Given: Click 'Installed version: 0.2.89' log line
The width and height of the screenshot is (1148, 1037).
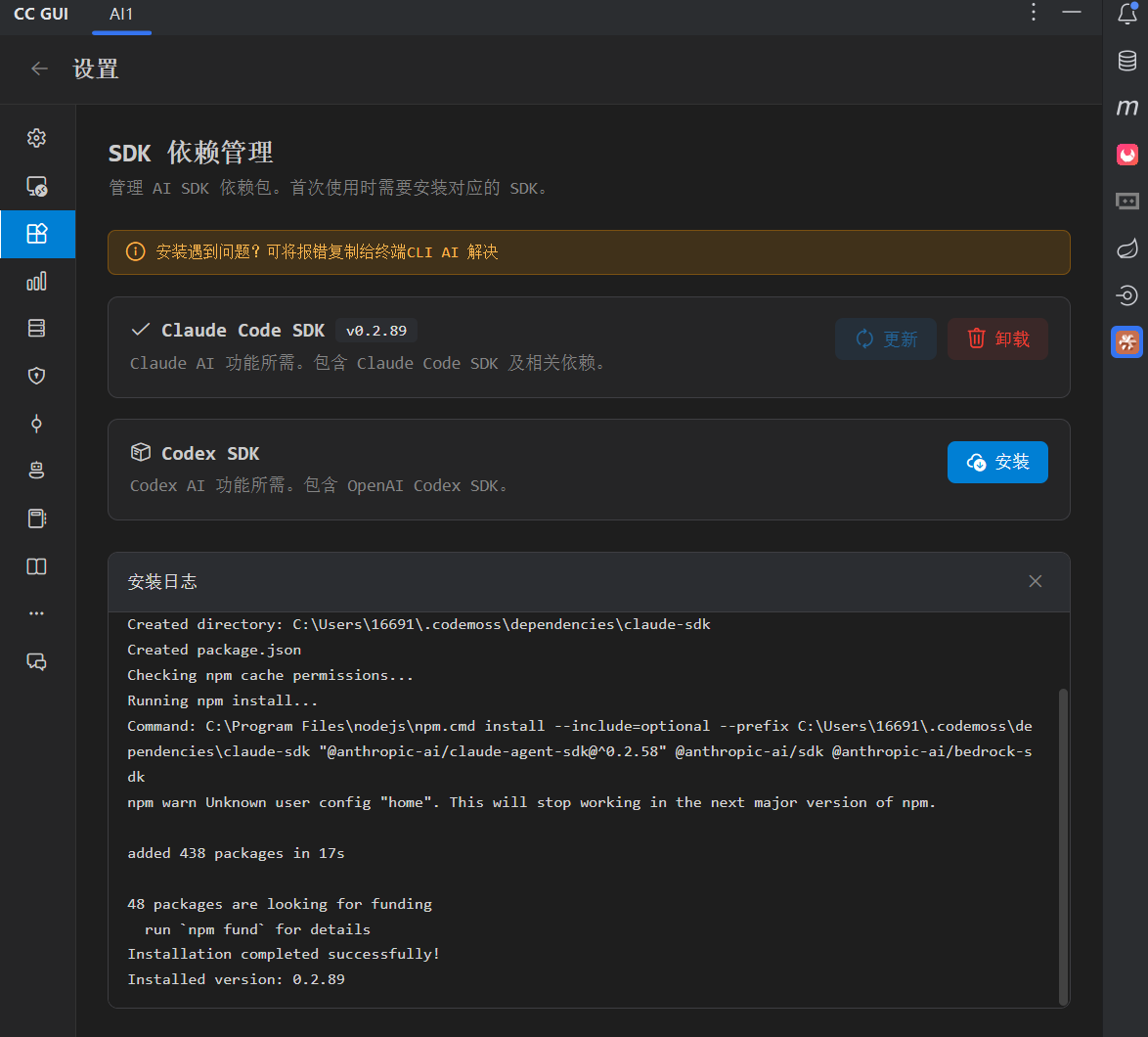Looking at the screenshot, I should click(236, 979).
